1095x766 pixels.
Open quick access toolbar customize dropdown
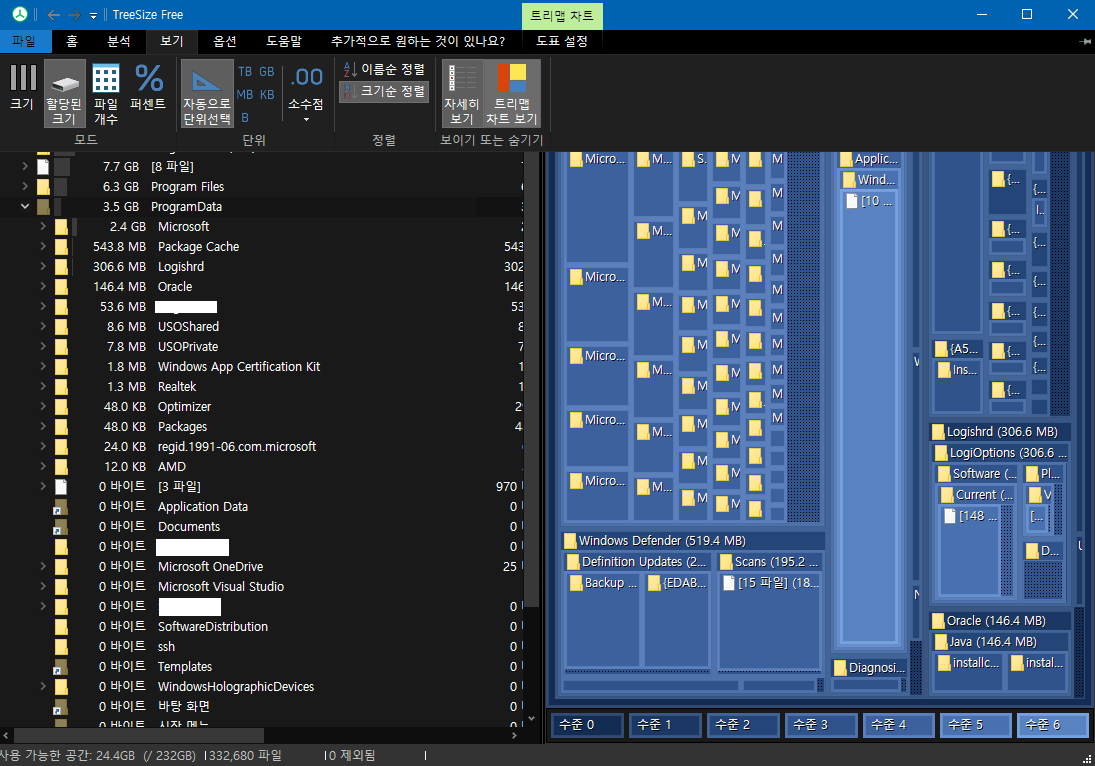point(94,15)
